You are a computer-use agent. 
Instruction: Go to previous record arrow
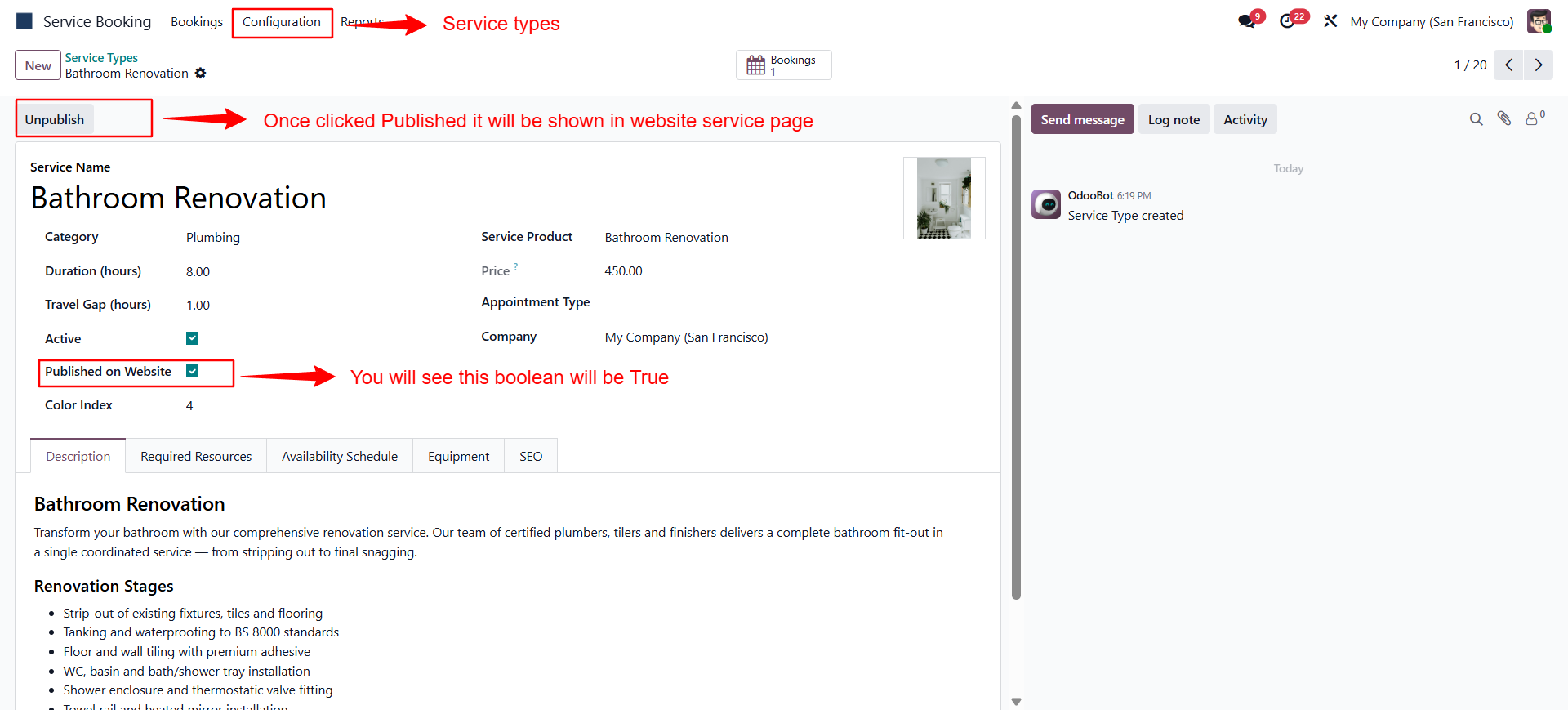pos(1508,65)
